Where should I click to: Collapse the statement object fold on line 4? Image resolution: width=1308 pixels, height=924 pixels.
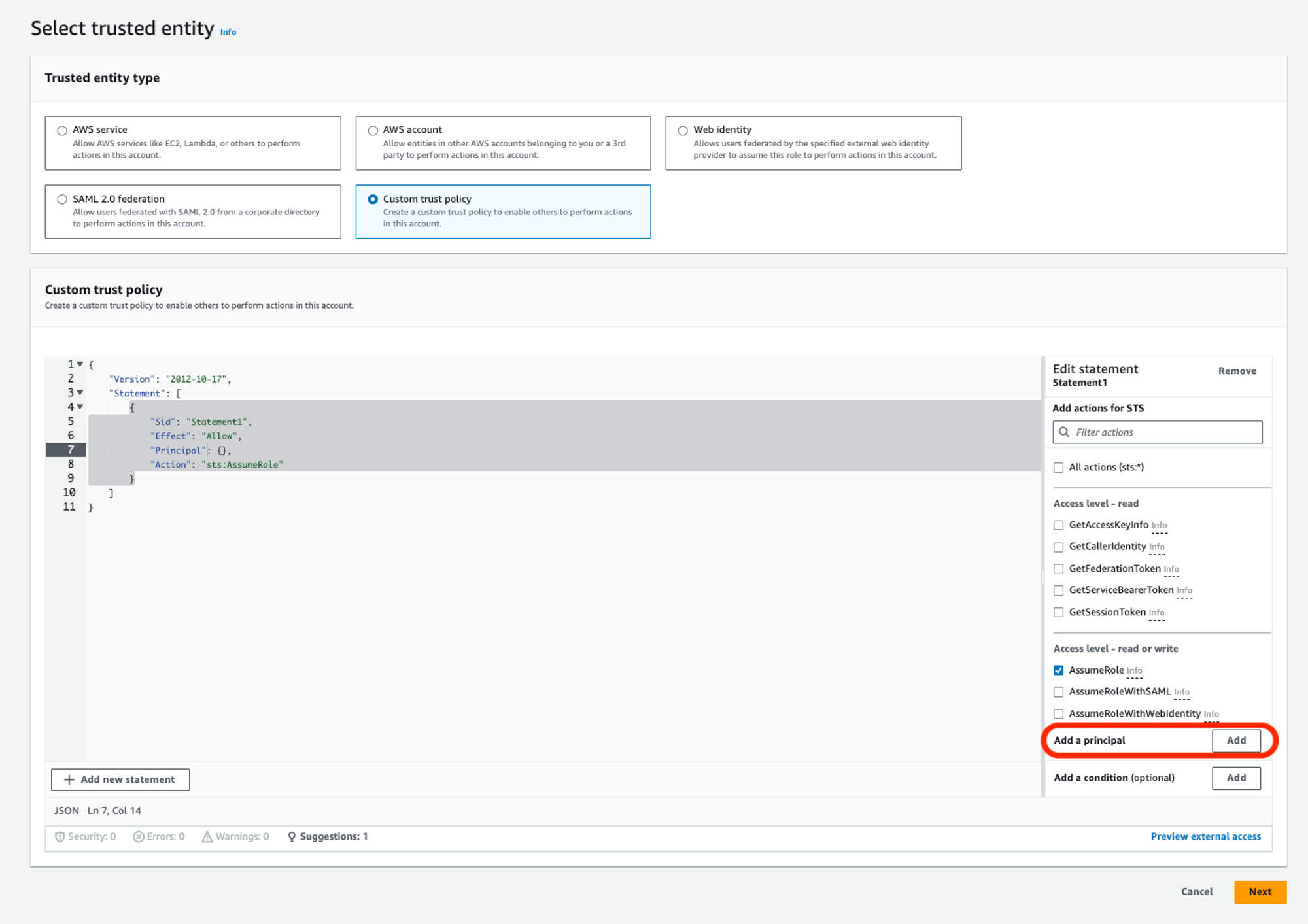80,407
